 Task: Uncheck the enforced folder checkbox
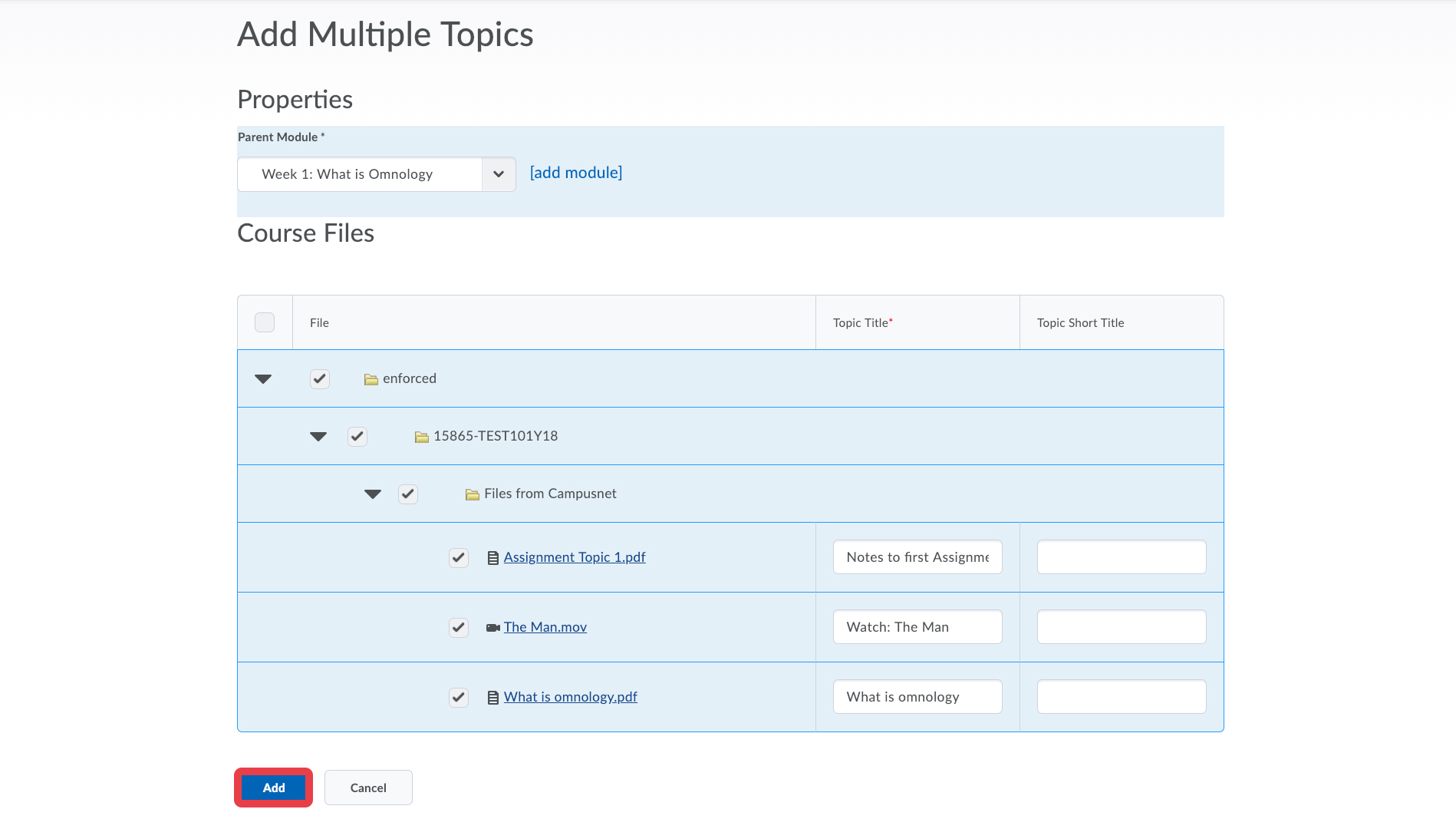(320, 378)
